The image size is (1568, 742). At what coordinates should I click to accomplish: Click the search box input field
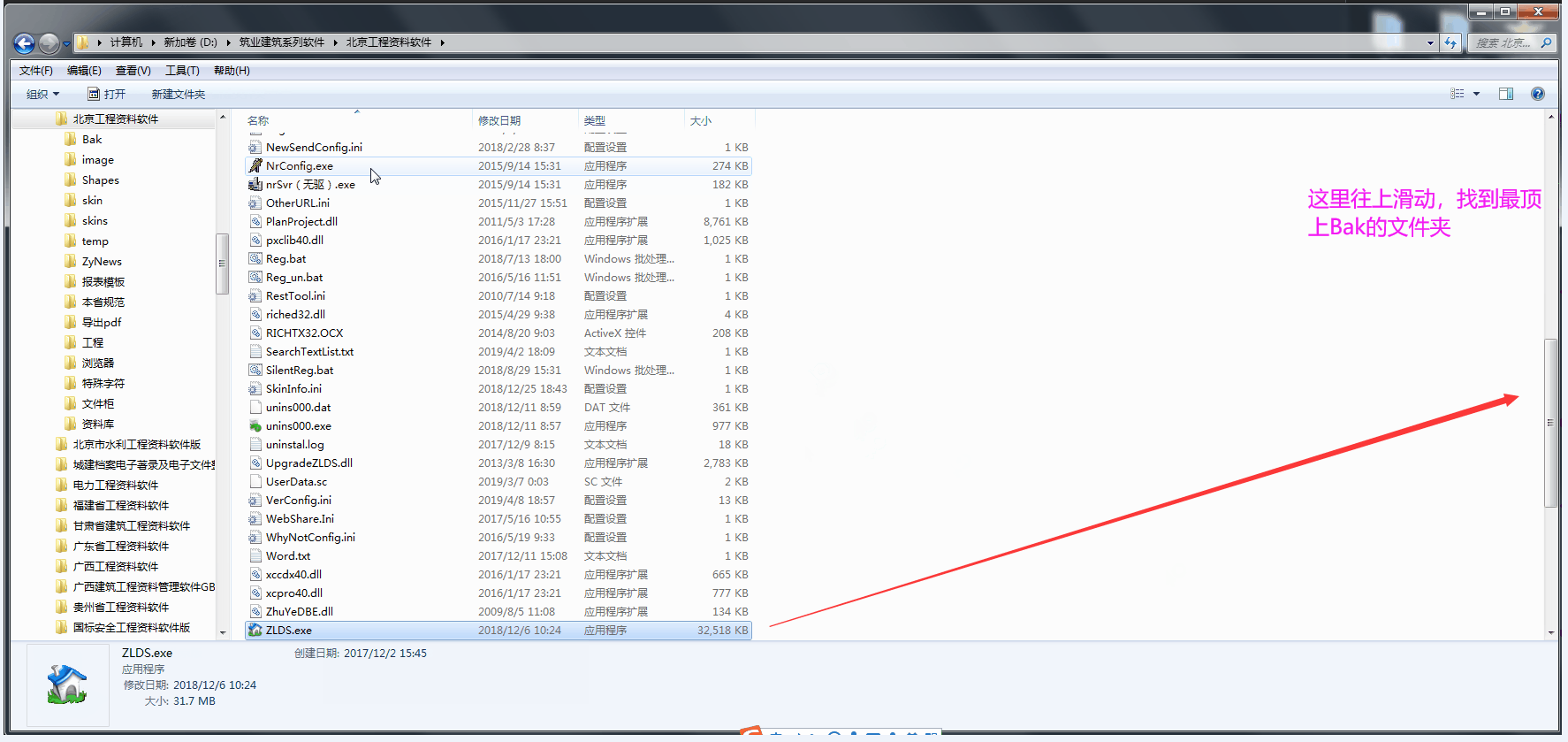(1503, 42)
